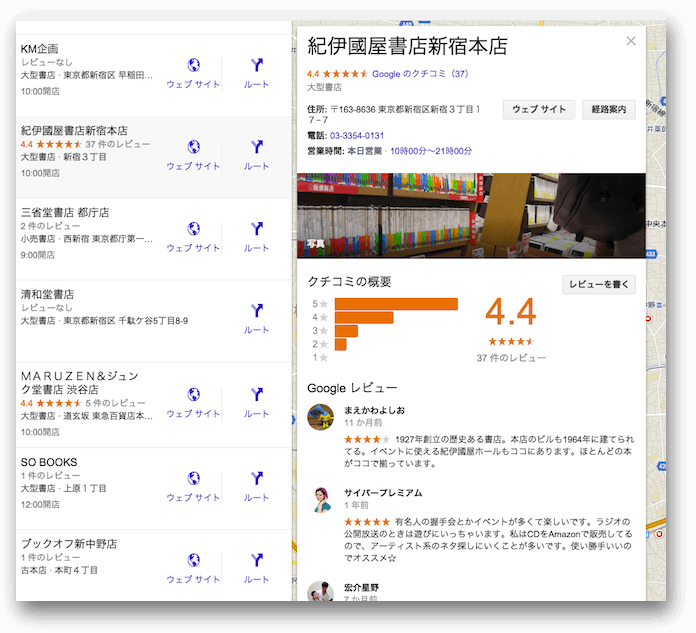696x633 pixels.
Task: Click the 紀伊國屋書店新宿本店 detail panel title
Action: point(407,46)
